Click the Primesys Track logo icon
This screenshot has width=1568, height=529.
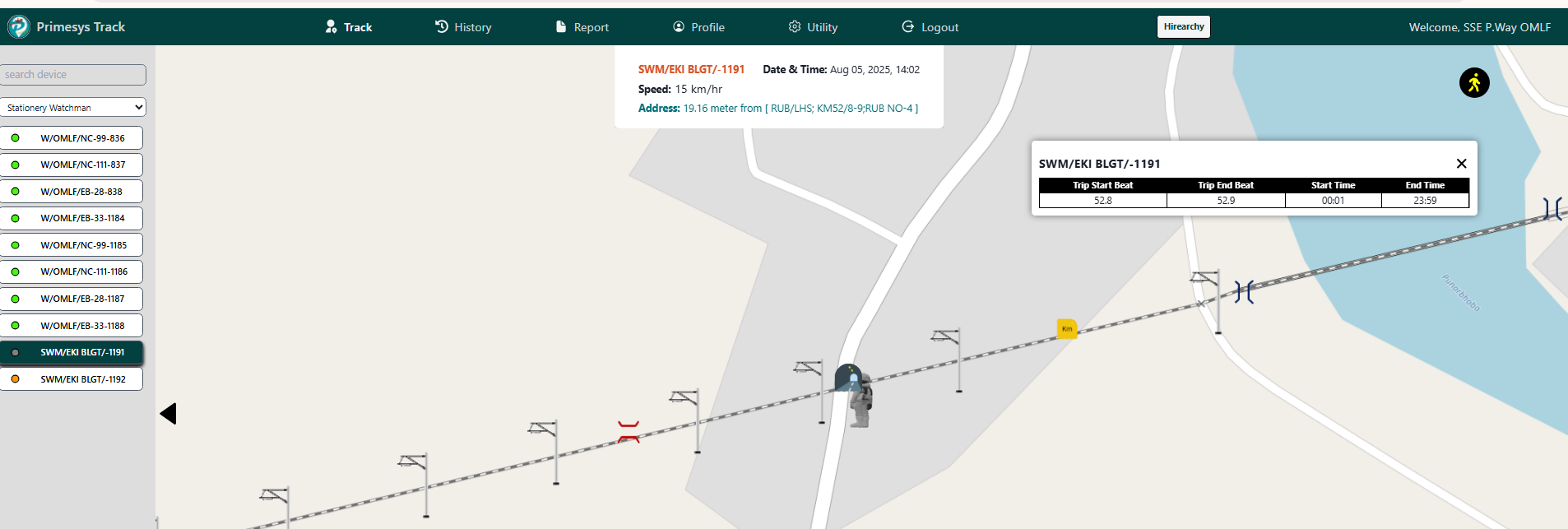click(18, 27)
